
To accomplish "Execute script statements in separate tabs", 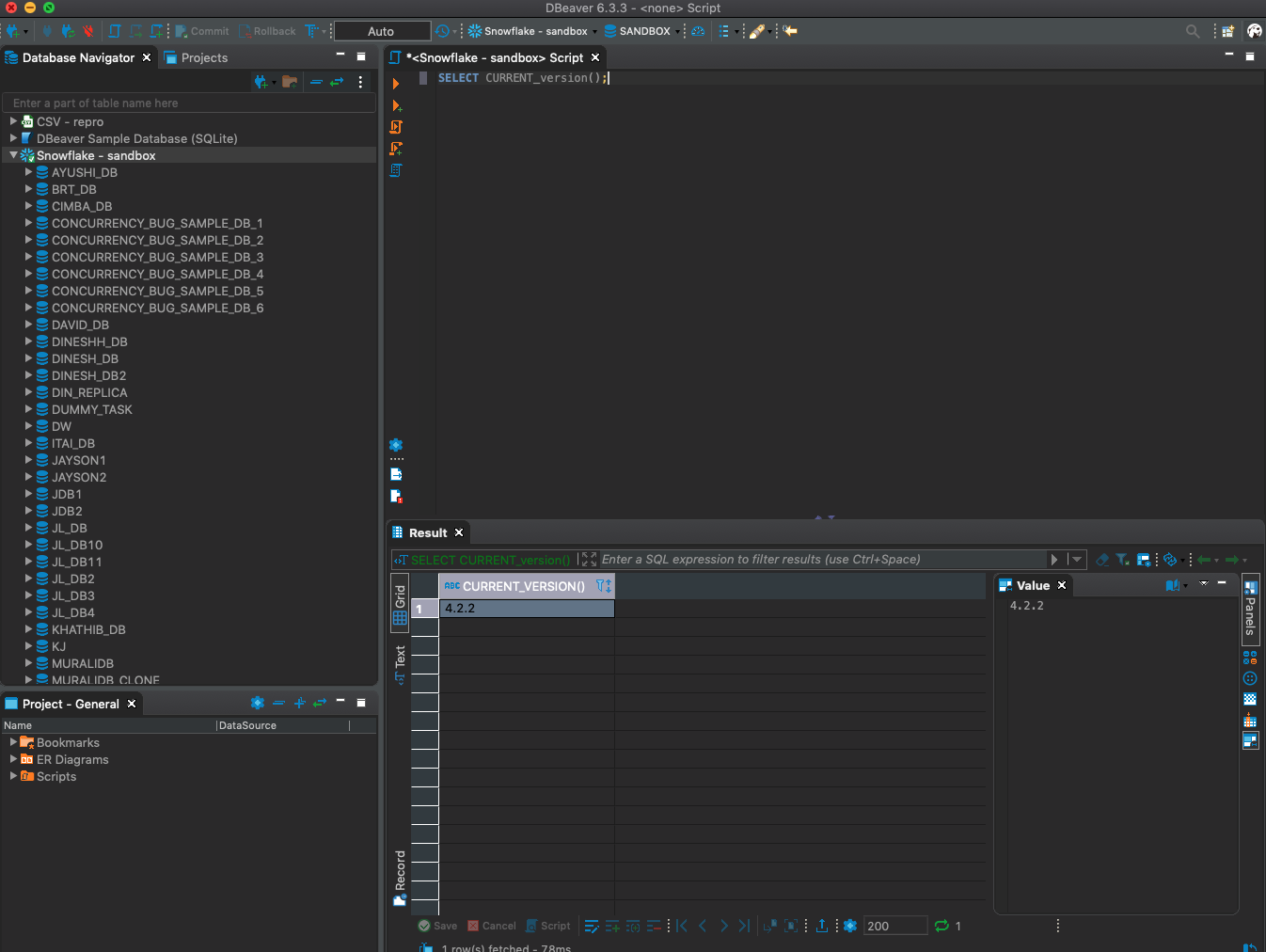I will click(396, 149).
